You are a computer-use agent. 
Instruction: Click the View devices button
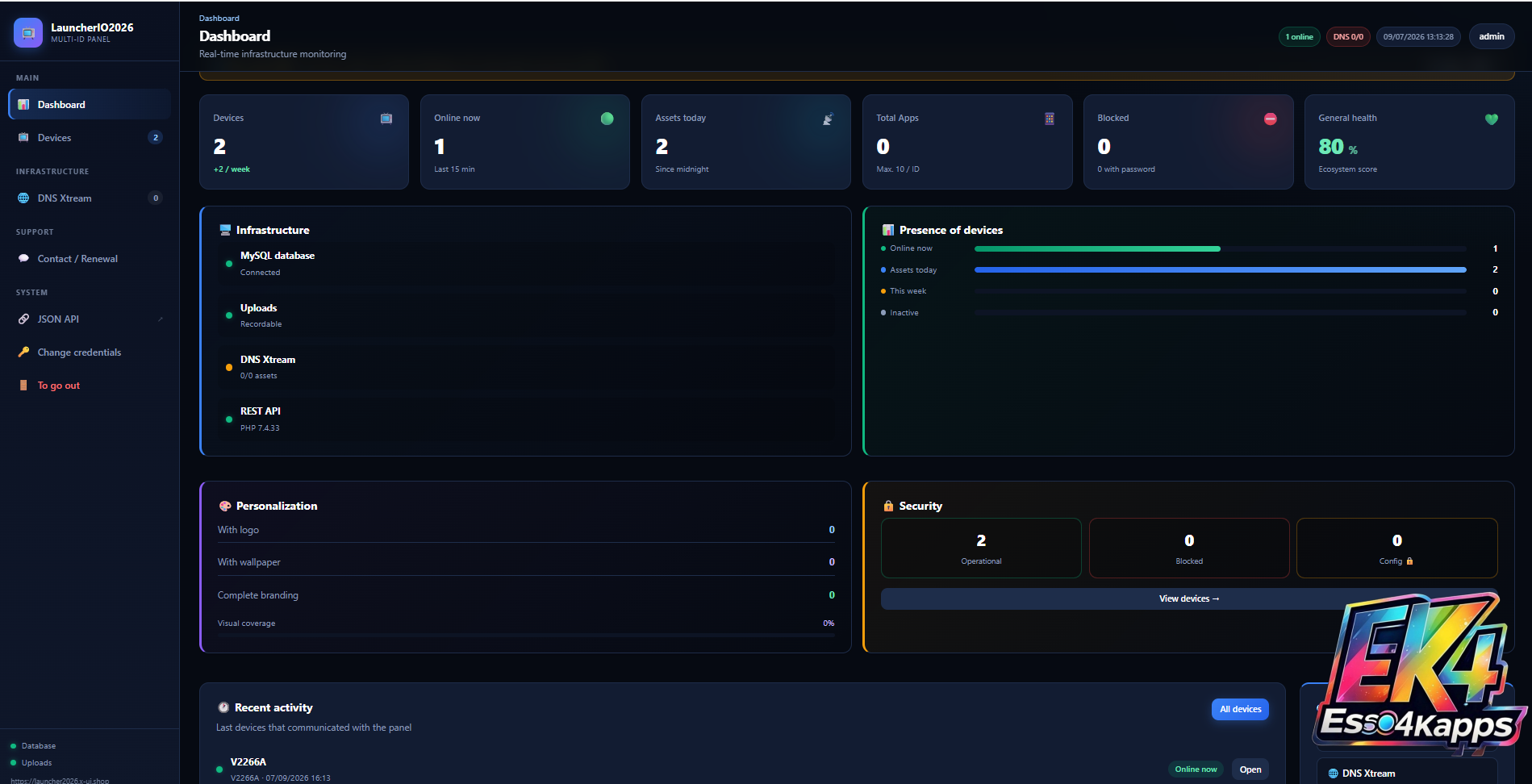coord(1189,598)
